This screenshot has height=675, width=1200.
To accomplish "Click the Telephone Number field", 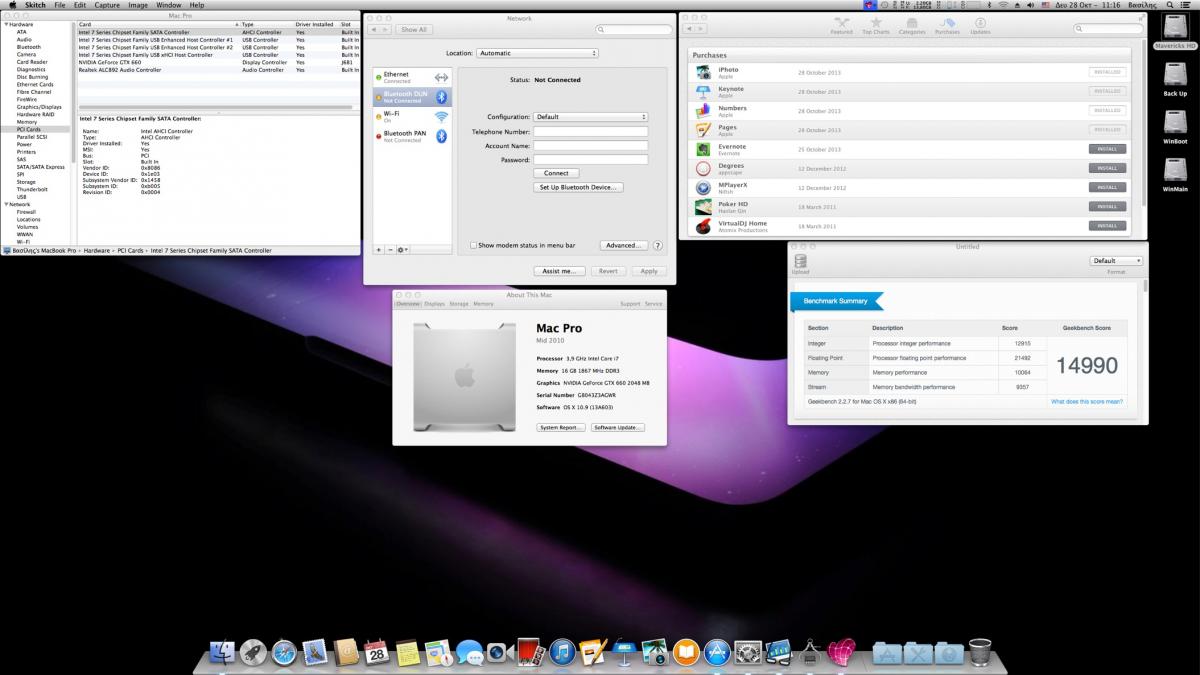I will click(x=590, y=131).
